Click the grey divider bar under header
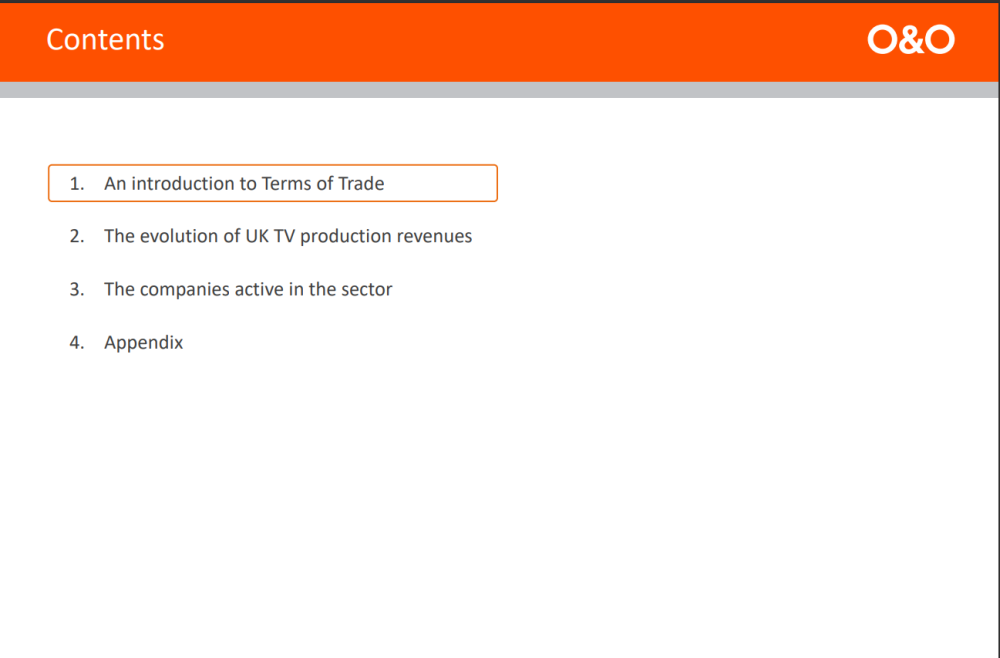The height and width of the screenshot is (658, 1000). (x=500, y=90)
